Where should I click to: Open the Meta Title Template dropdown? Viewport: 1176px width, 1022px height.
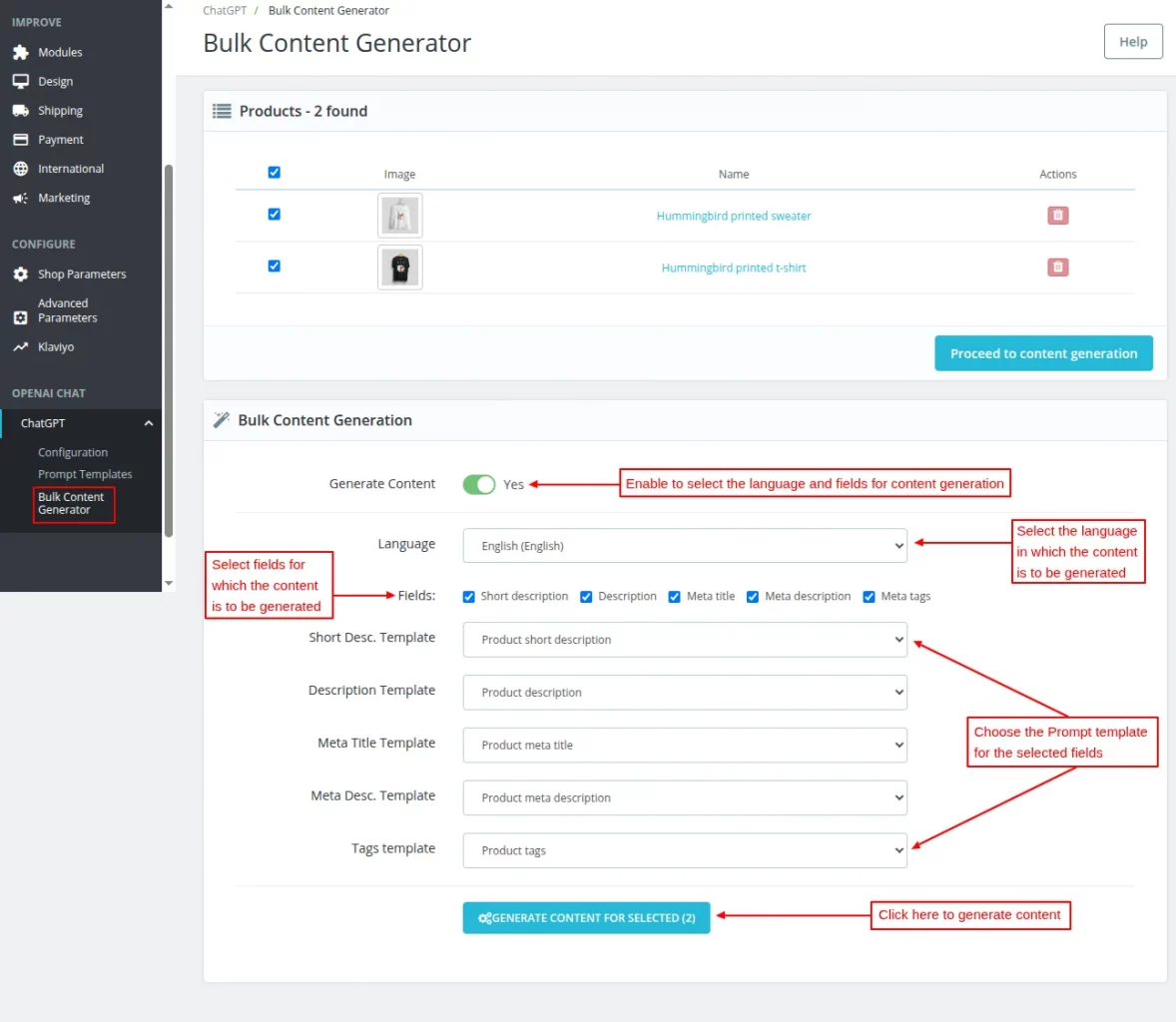coord(685,745)
